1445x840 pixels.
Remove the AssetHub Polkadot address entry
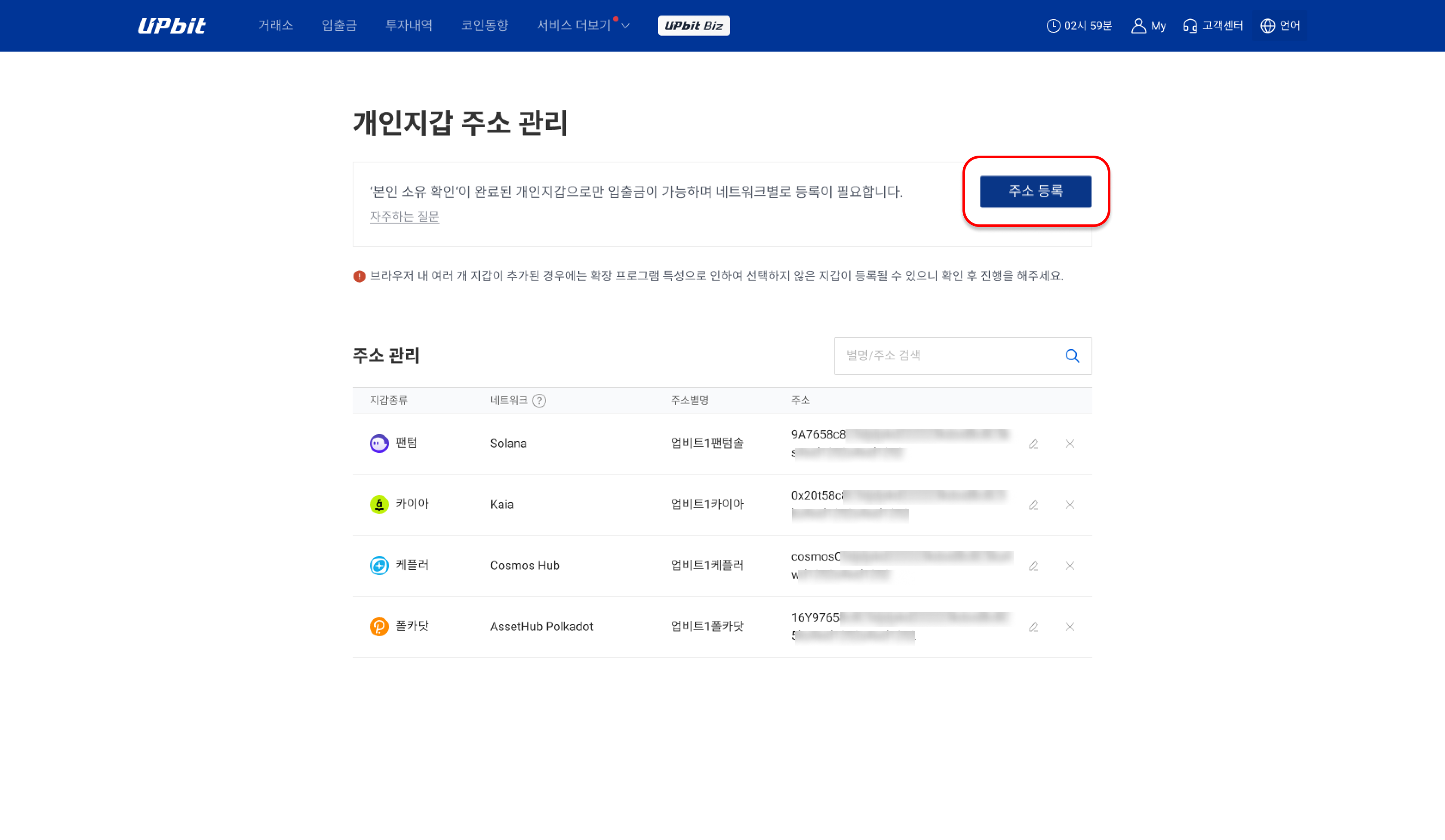coord(1070,627)
